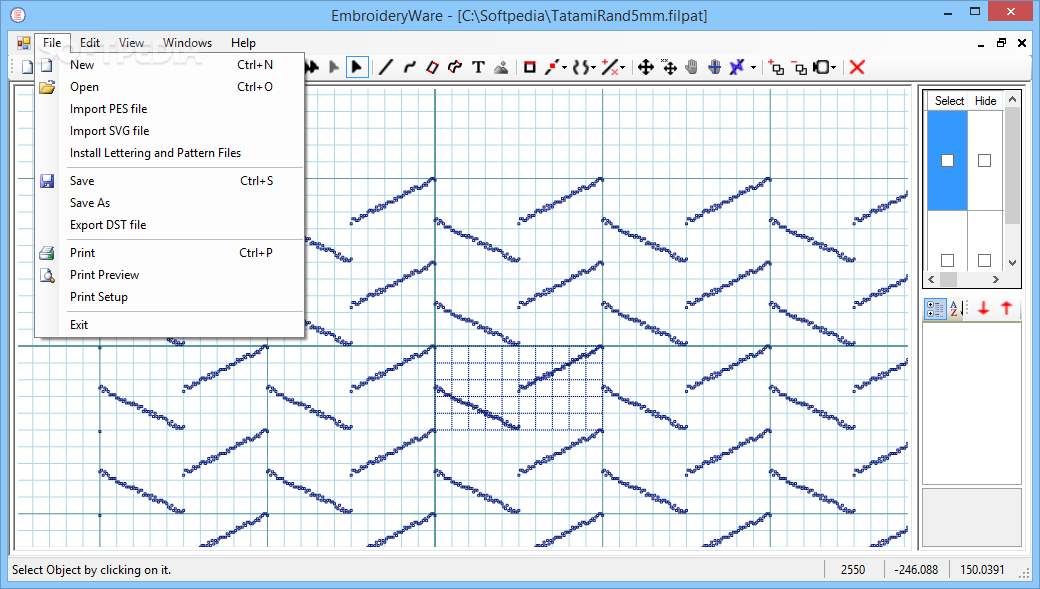This screenshot has height=589, width=1040.
Task: Select Install Lettering and Pattern Files
Action: pos(170,153)
